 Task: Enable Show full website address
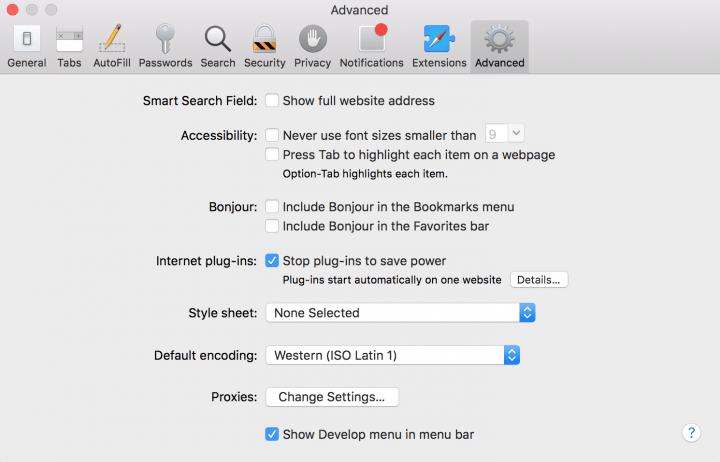[x=272, y=101]
